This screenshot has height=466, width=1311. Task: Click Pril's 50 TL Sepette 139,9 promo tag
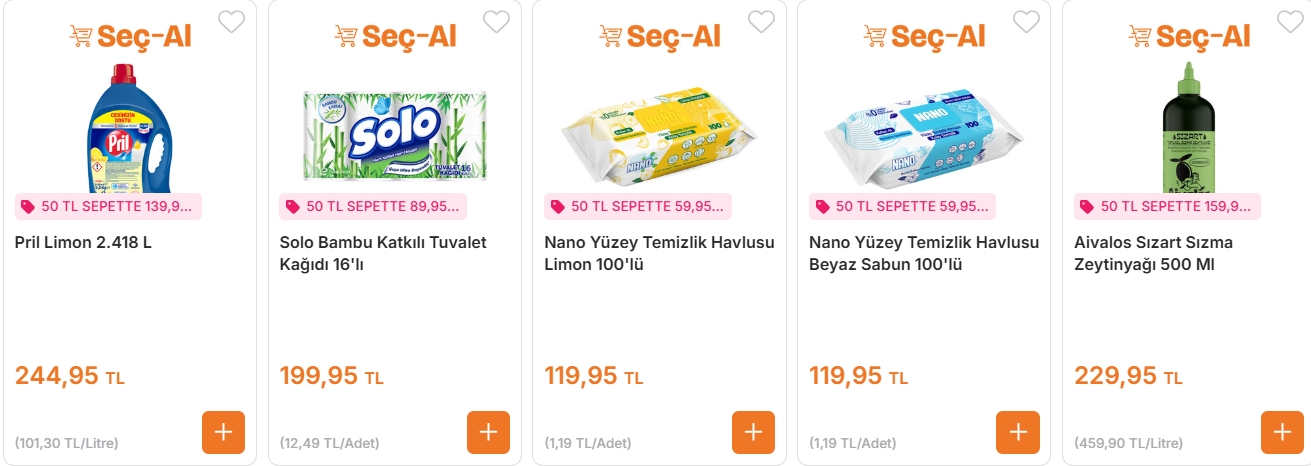click(x=109, y=207)
